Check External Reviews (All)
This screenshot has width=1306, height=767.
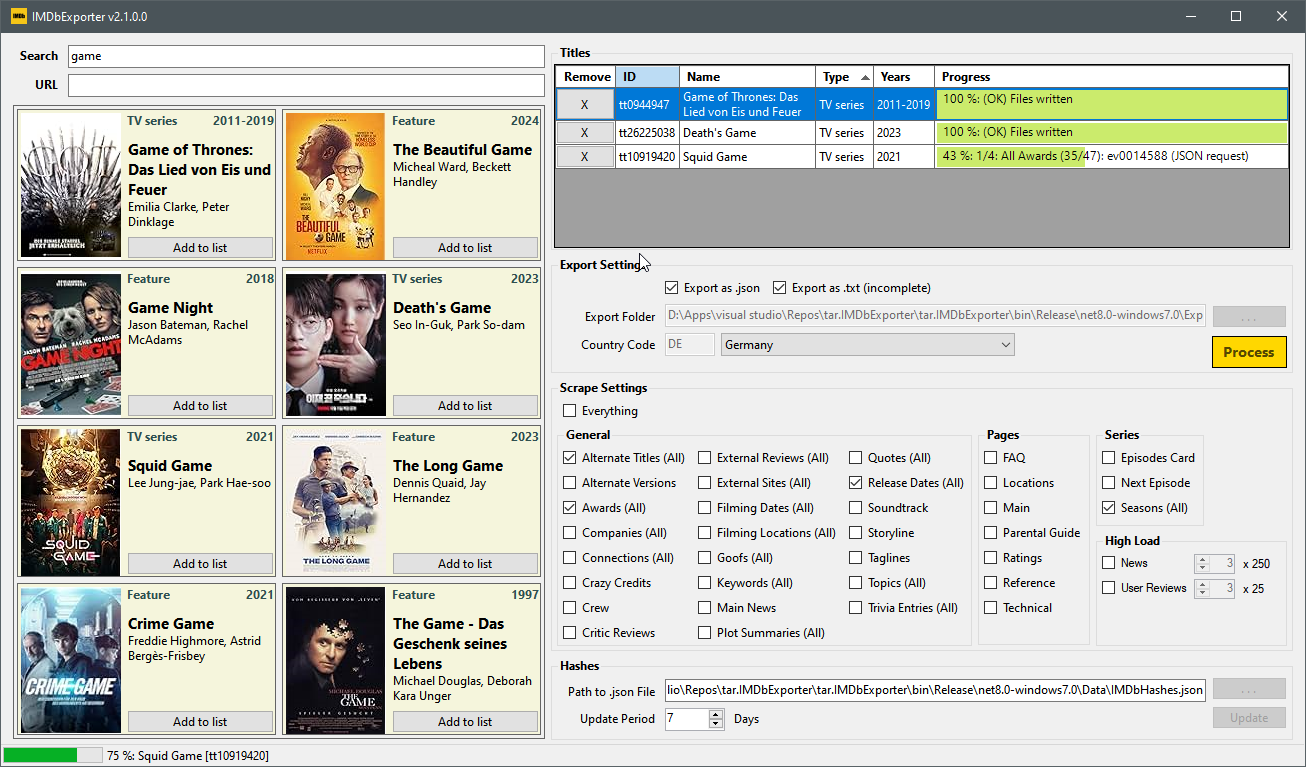click(x=704, y=458)
